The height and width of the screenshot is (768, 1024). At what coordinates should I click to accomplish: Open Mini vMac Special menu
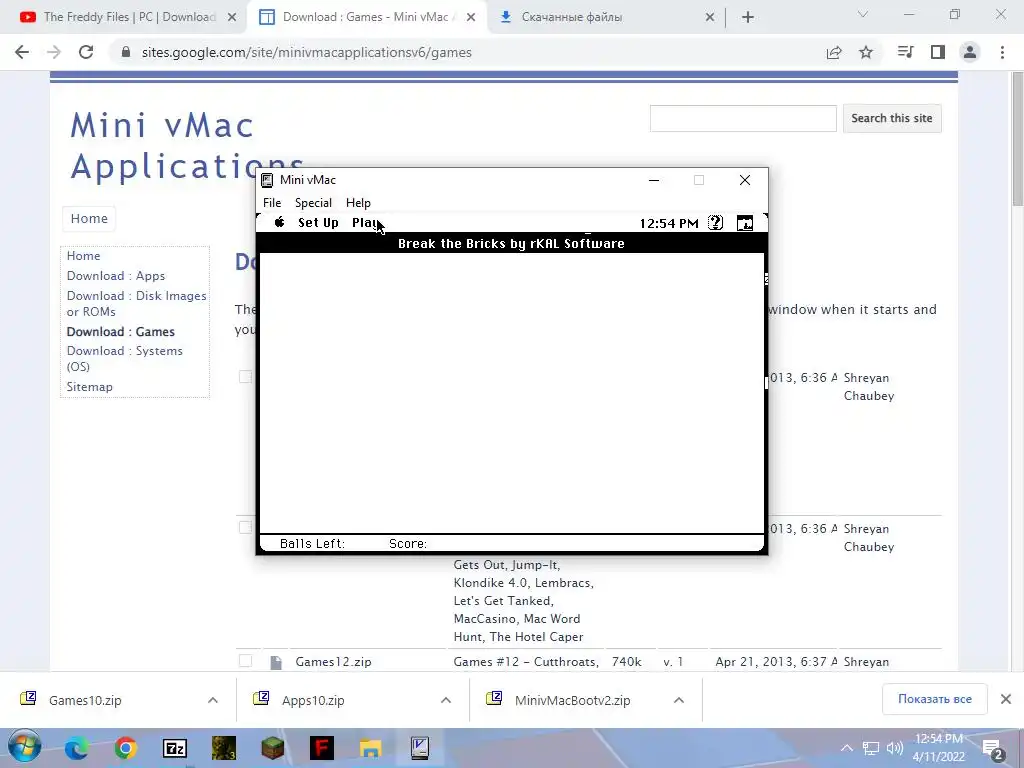313,202
